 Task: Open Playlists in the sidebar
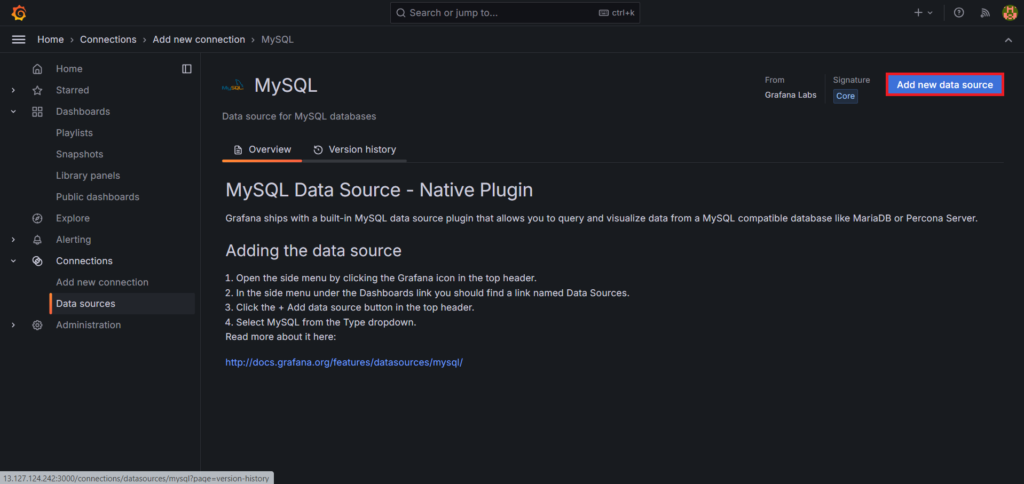point(74,133)
